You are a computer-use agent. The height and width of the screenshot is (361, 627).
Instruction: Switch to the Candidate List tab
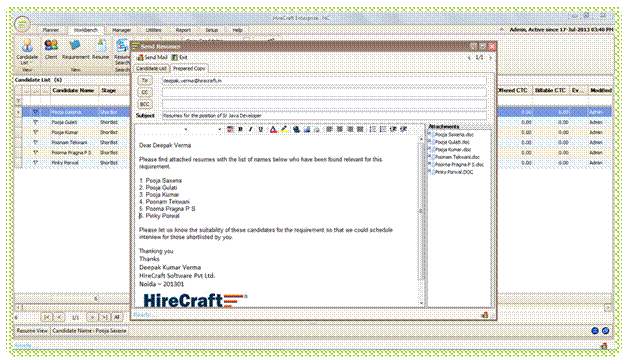point(152,68)
